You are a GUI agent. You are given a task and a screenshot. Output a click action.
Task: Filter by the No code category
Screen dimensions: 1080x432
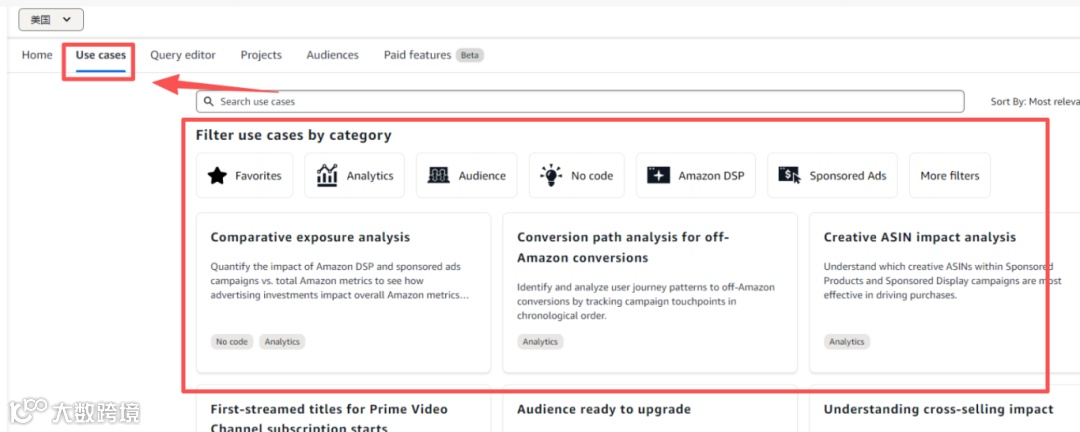[x=577, y=176]
